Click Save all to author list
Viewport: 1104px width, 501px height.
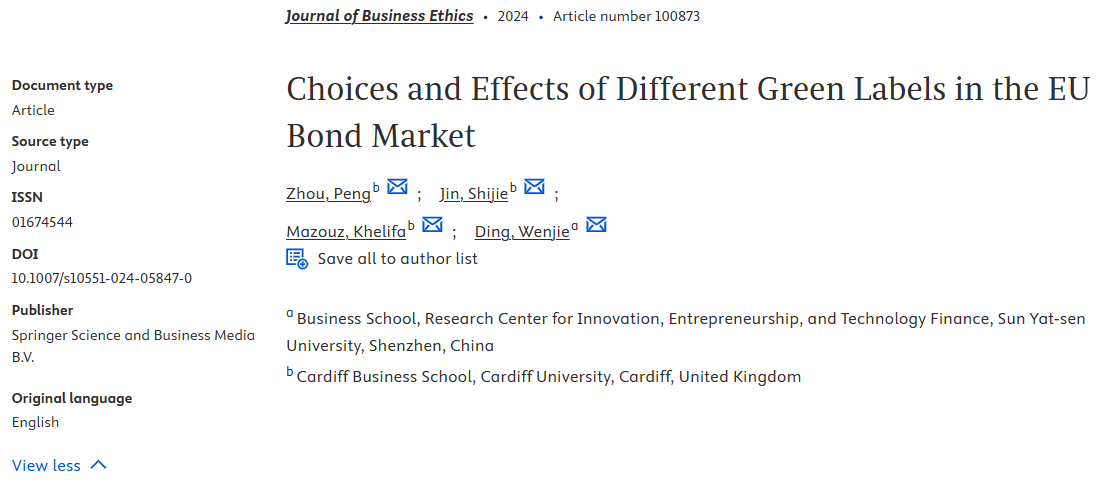pyautogui.click(x=397, y=258)
